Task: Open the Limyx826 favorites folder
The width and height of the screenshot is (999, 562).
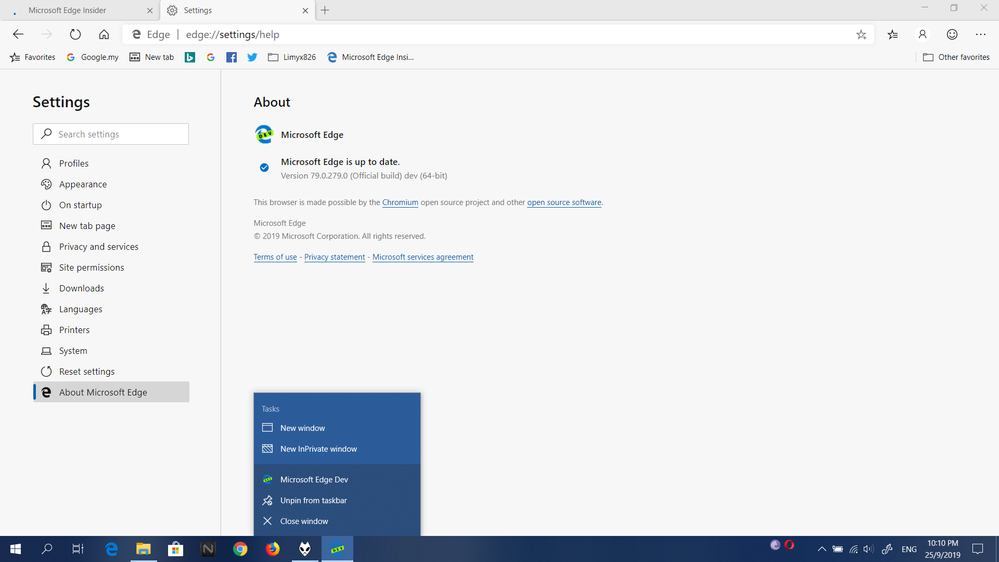Action: tap(292, 57)
